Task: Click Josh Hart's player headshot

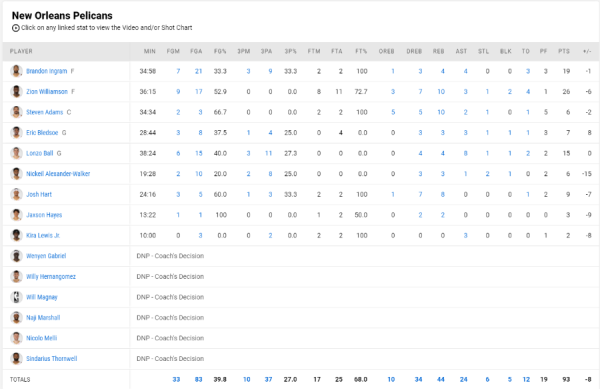Action: 16,194
